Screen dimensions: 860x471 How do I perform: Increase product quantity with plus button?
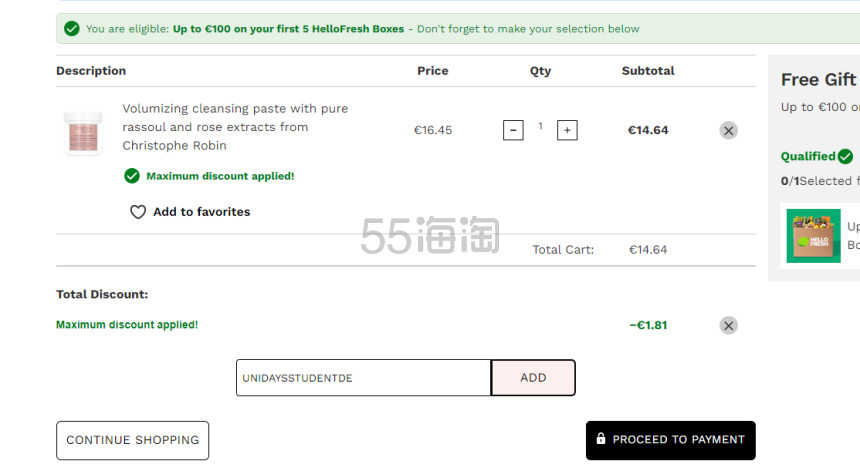[x=567, y=130]
